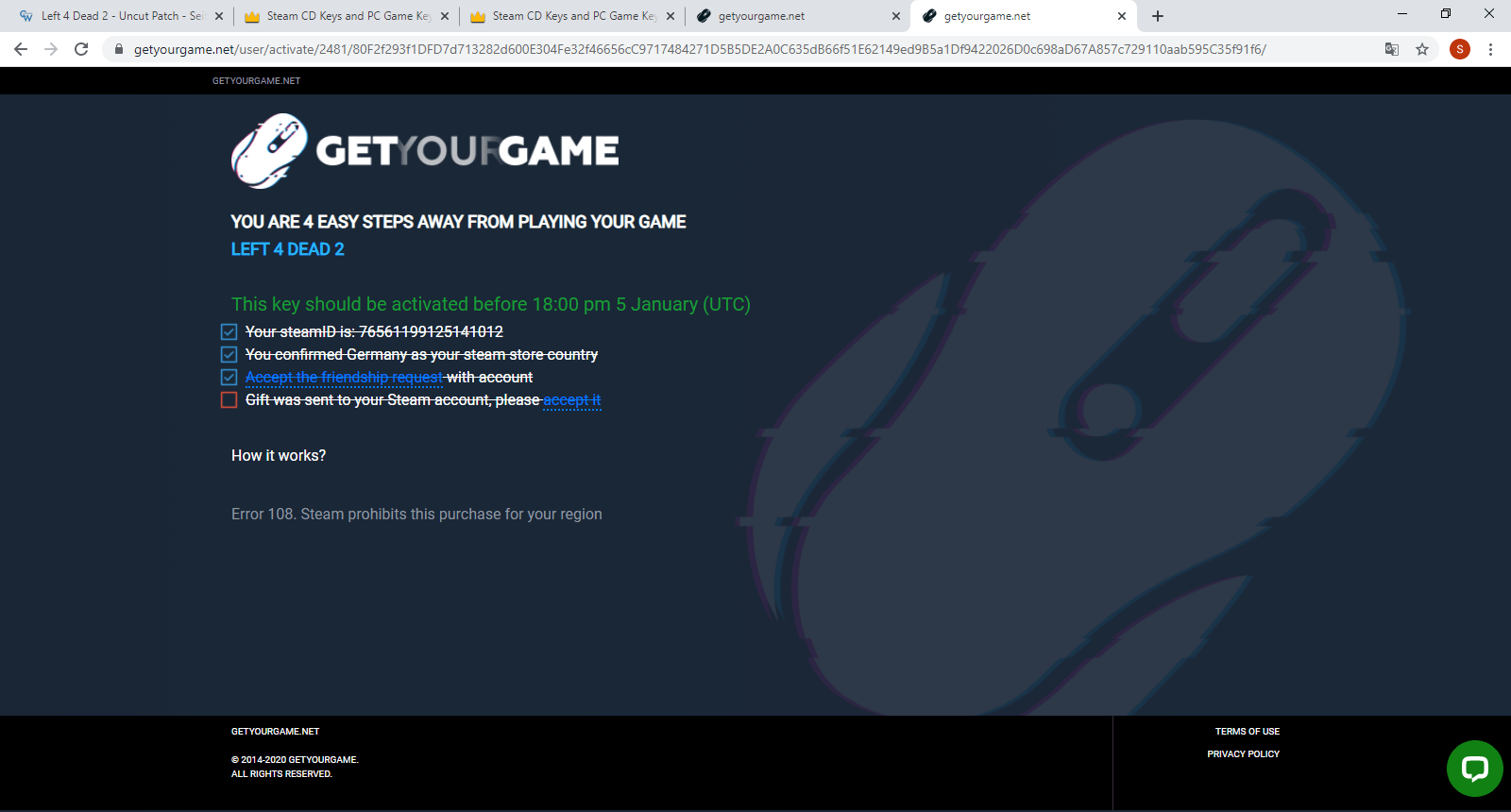Click the "accept it" gift link
The width and height of the screenshot is (1511, 812).
coord(572,399)
